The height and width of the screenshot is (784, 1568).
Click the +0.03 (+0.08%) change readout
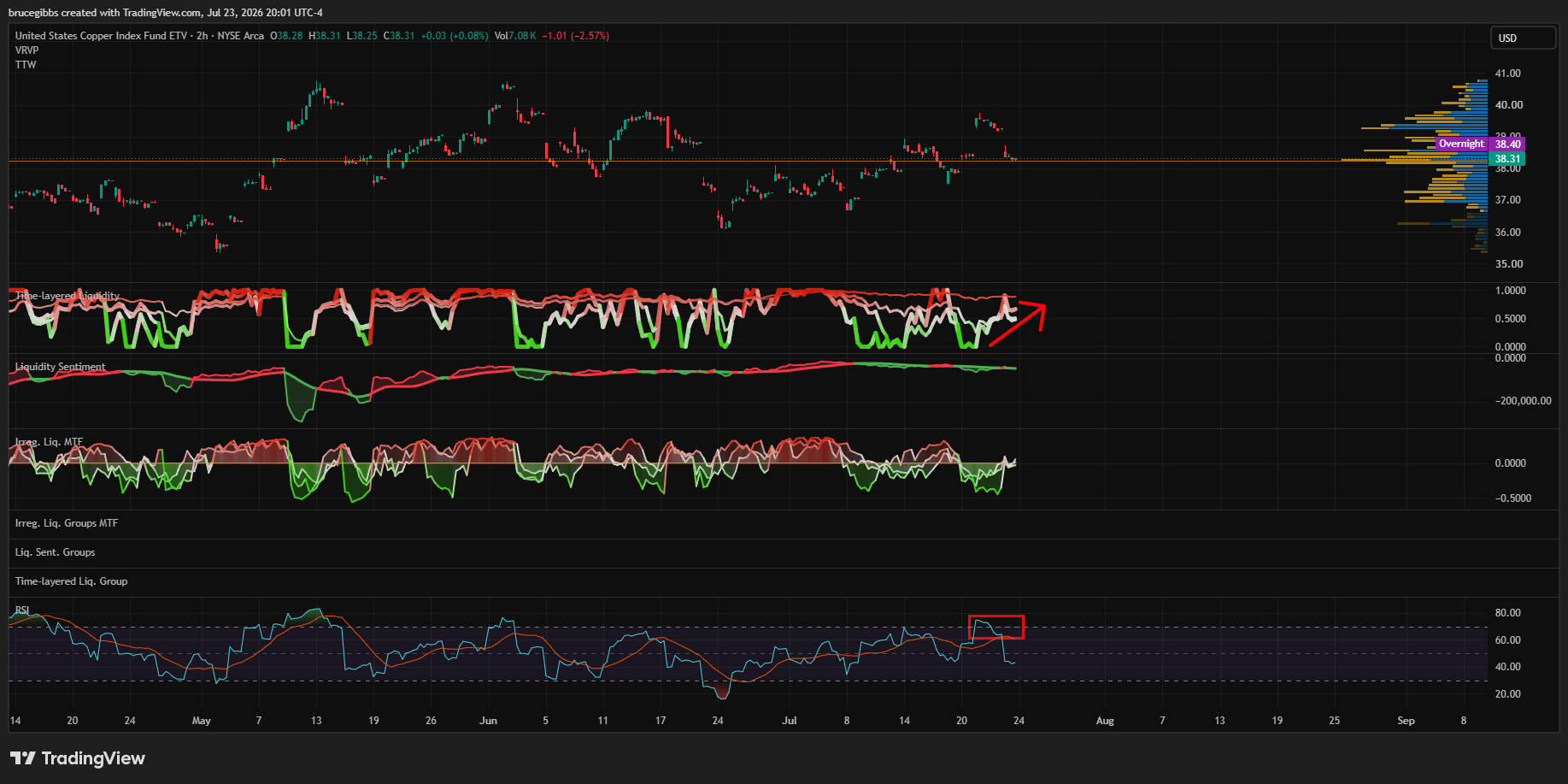pos(455,36)
